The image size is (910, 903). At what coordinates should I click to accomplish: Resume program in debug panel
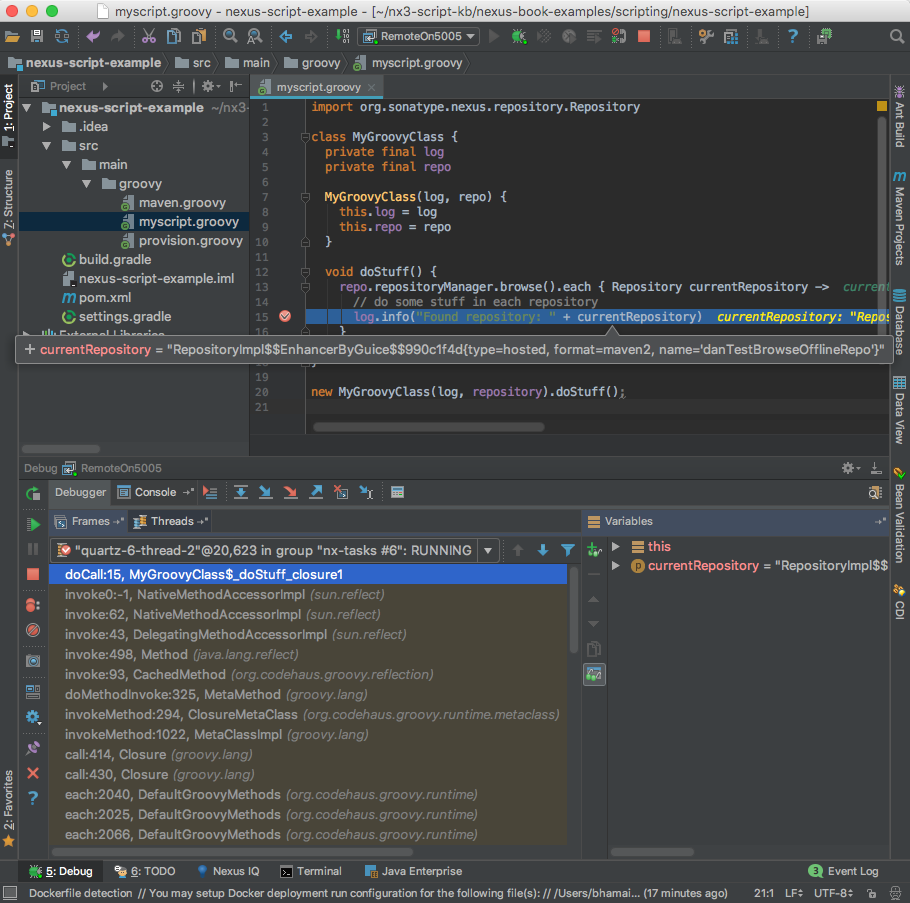[x=33, y=523]
